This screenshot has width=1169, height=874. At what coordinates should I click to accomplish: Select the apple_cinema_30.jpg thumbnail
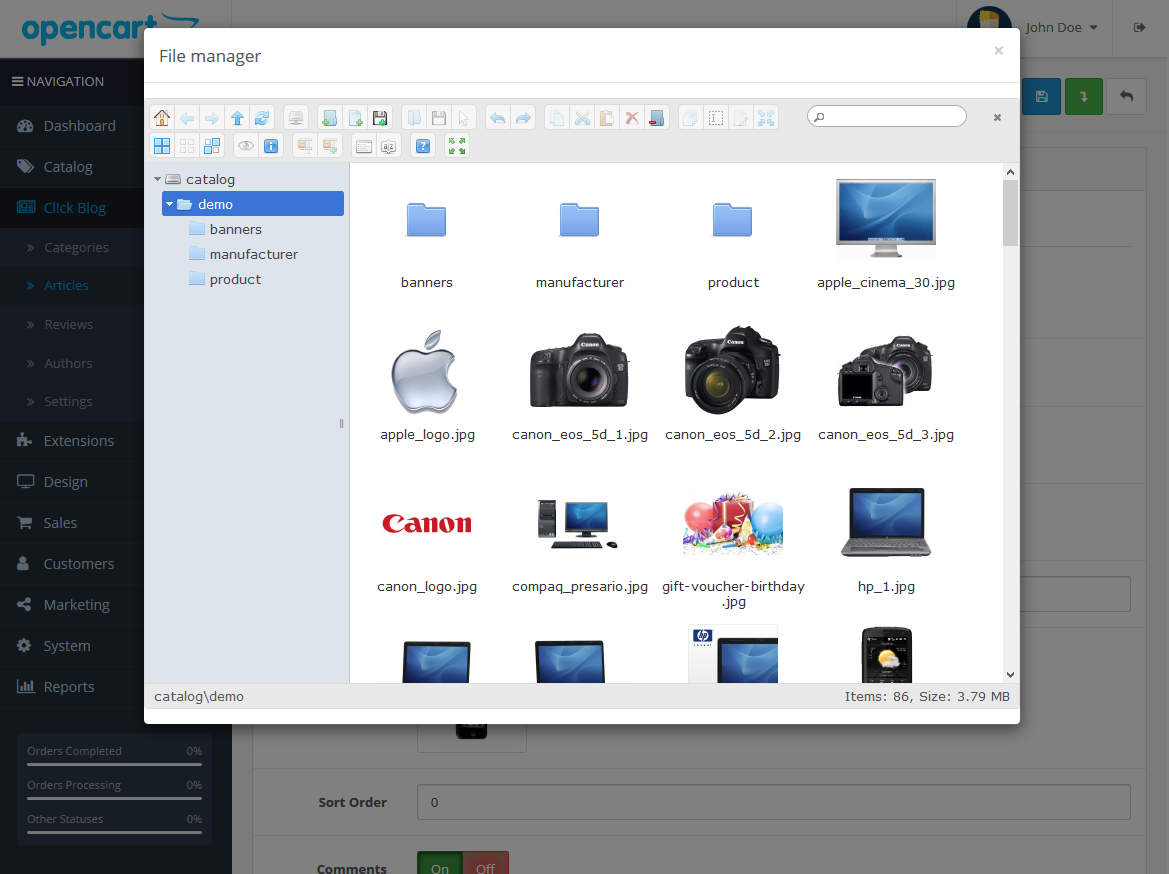(x=886, y=218)
